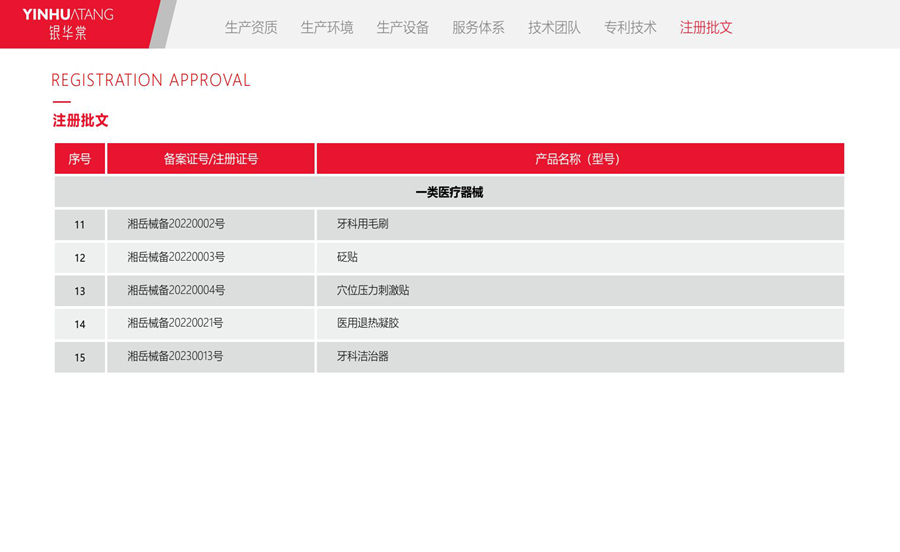
Task: Click registration number 湘岳械备20220021号
Action: tap(176, 323)
